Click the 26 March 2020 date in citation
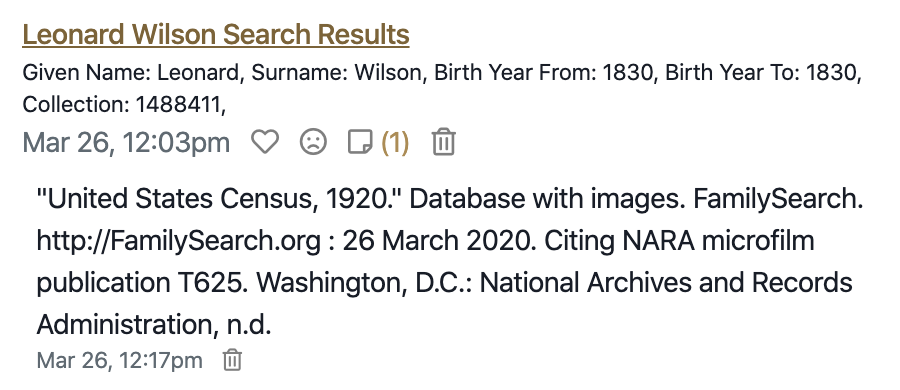The width and height of the screenshot is (900, 390). point(436,241)
